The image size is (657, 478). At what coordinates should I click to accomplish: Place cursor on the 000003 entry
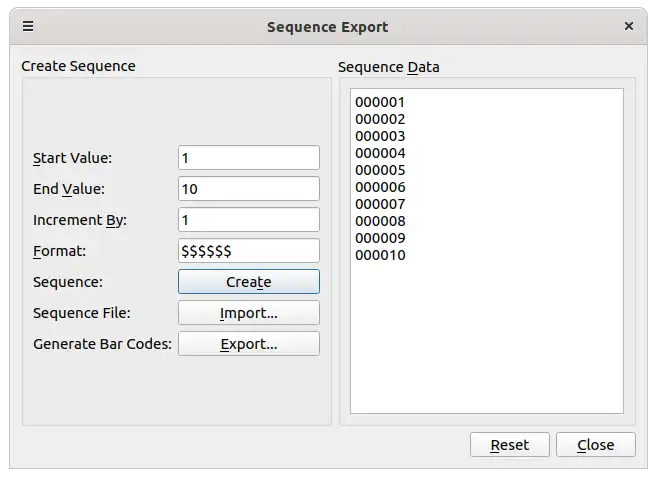(380, 136)
